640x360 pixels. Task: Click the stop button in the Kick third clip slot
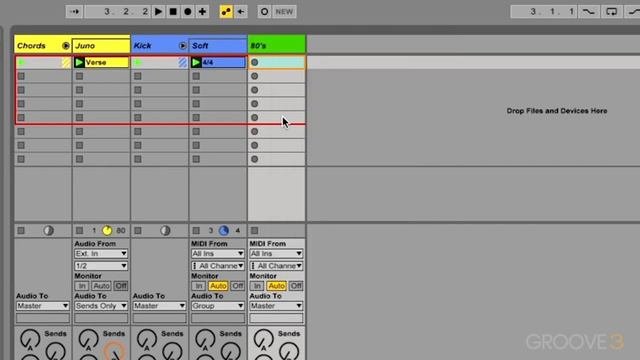(138, 90)
